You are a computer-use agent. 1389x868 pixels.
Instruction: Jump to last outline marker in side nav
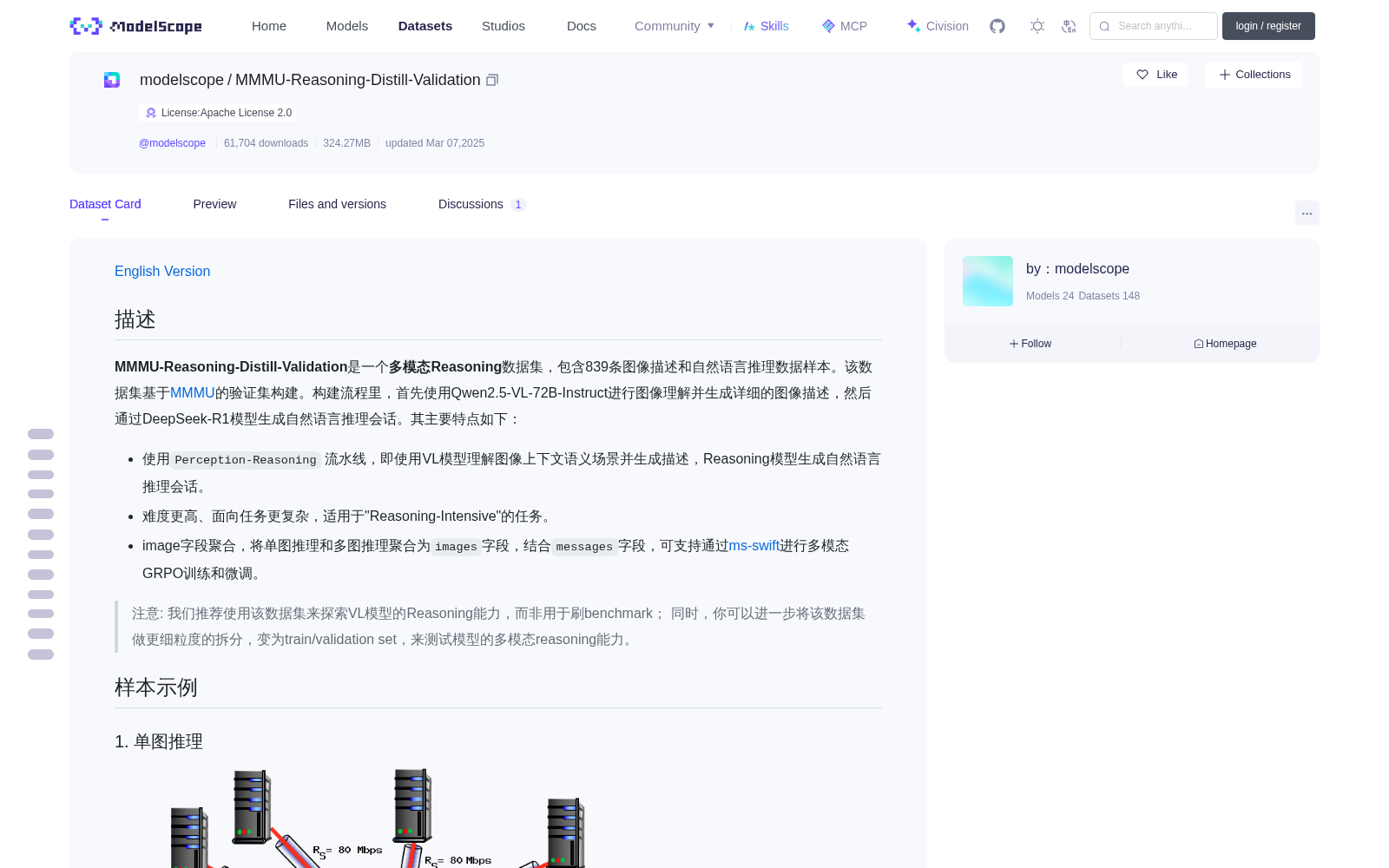(41, 654)
